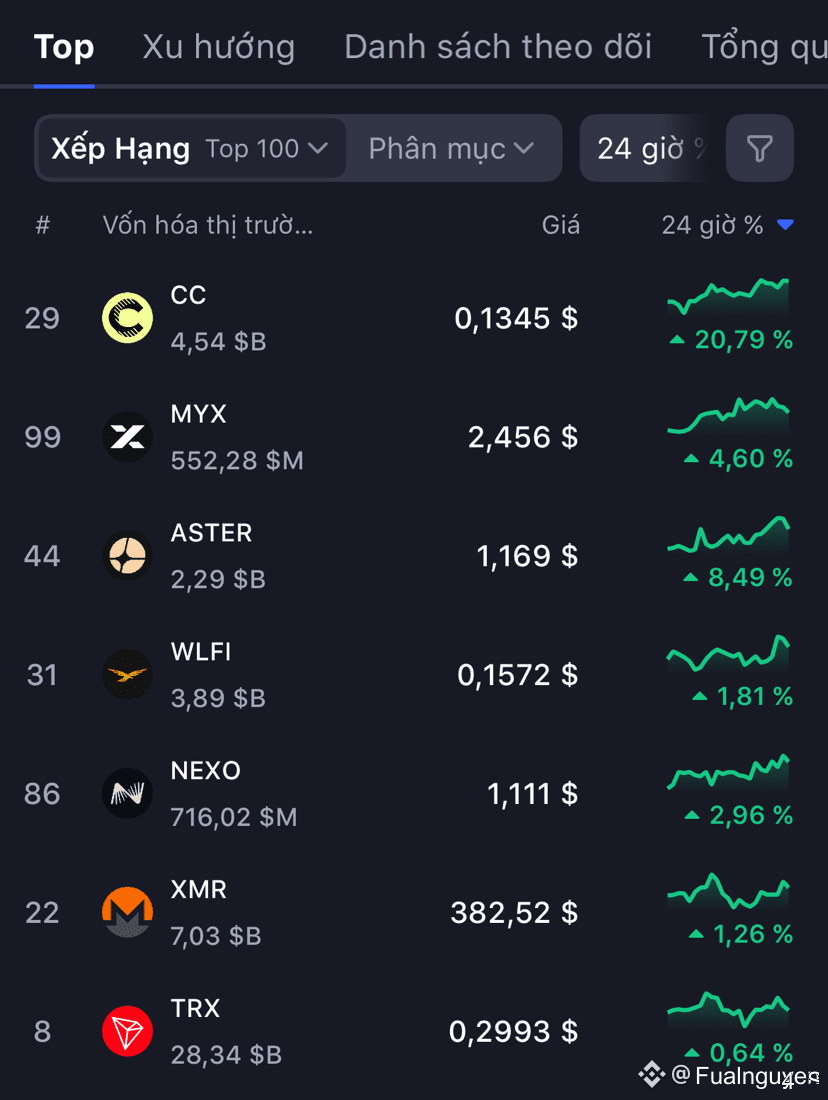
Task: Select the MYX ticker name
Action: coord(199,414)
